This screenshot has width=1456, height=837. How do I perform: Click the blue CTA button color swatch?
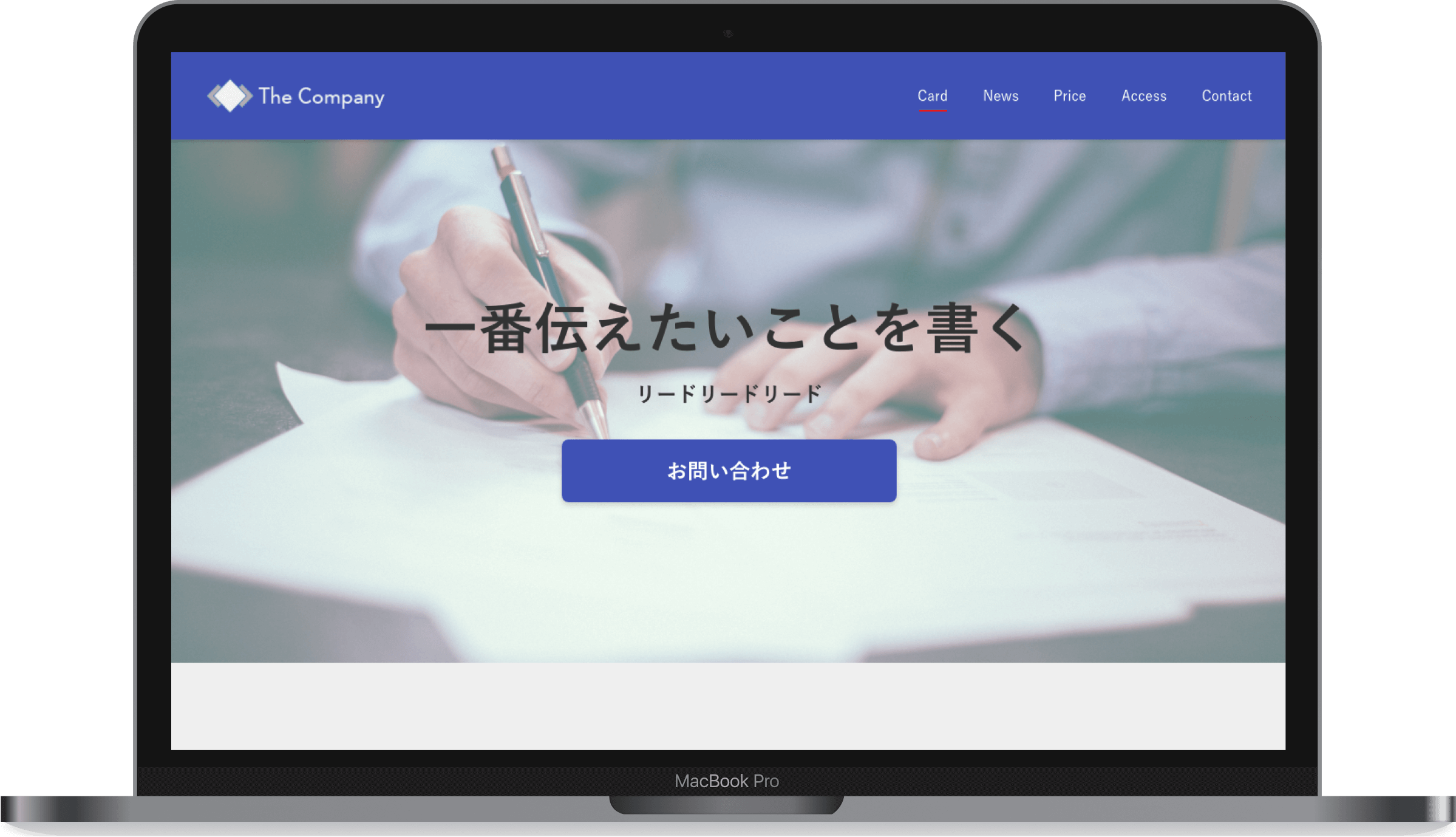(x=728, y=471)
